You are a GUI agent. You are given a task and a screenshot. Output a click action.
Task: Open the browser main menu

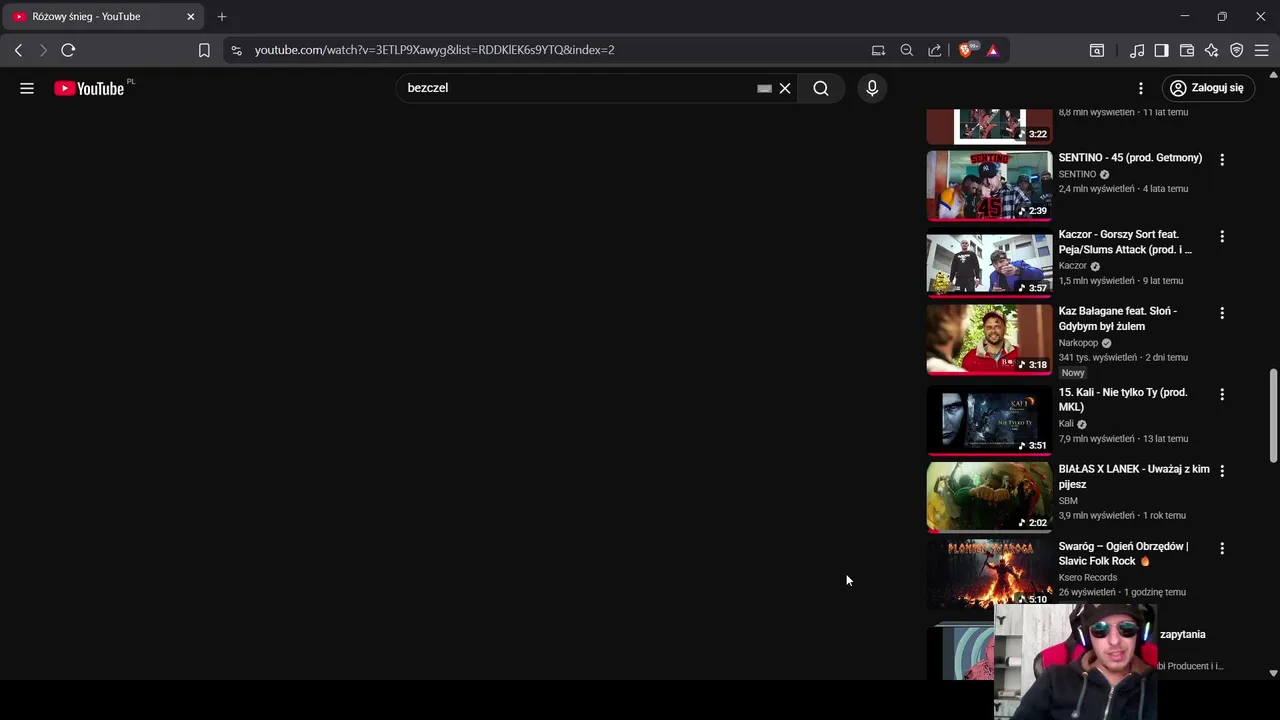[x=1262, y=50]
